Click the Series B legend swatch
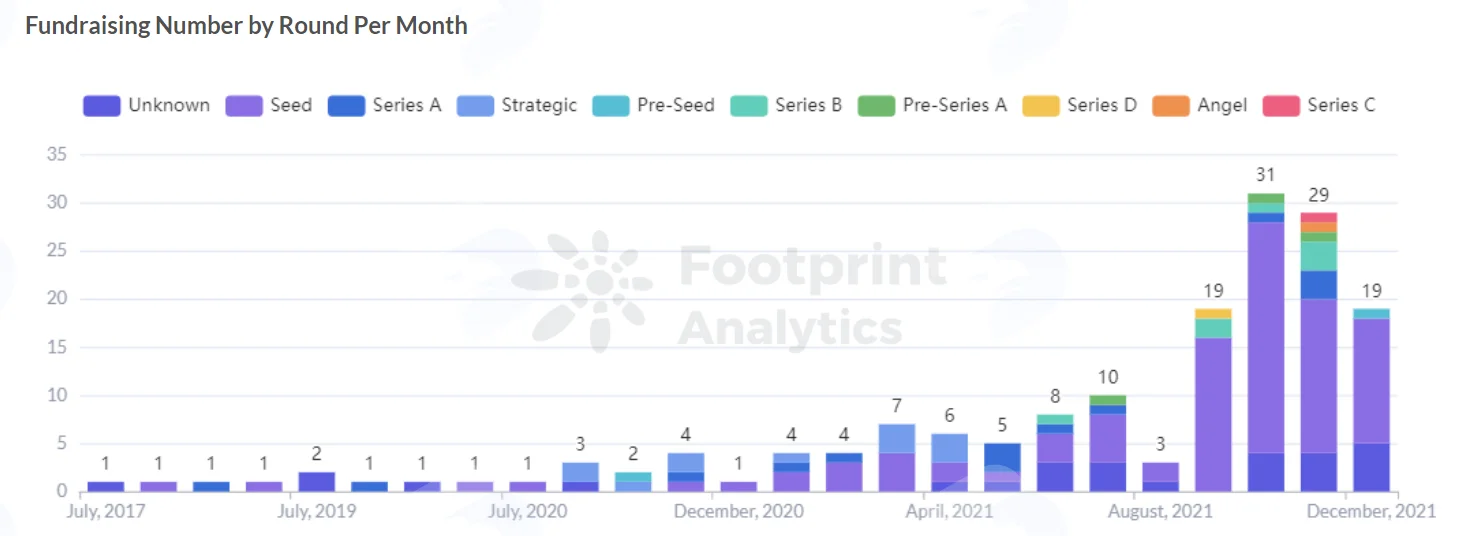Image resolution: width=1466 pixels, height=536 pixels. pos(749,105)
